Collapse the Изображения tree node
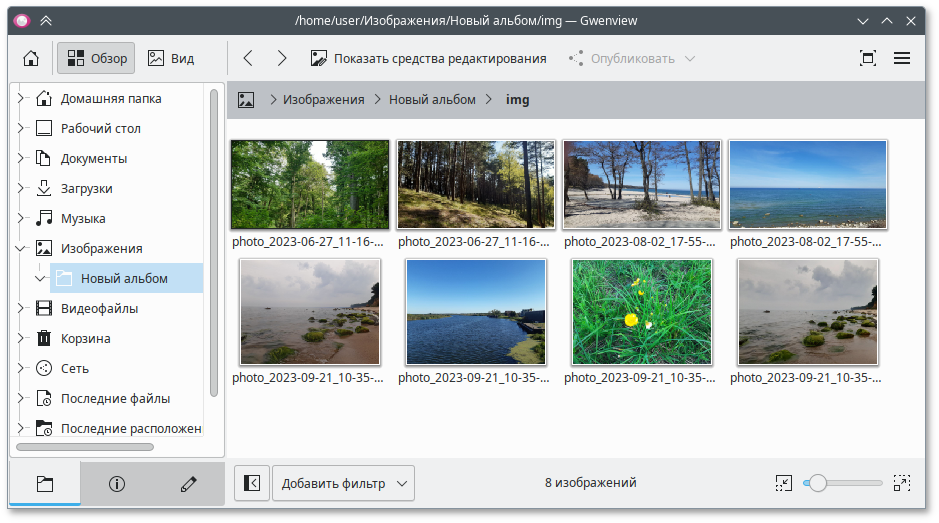Viewport: 939px width, 523px height. pos(21,248)
